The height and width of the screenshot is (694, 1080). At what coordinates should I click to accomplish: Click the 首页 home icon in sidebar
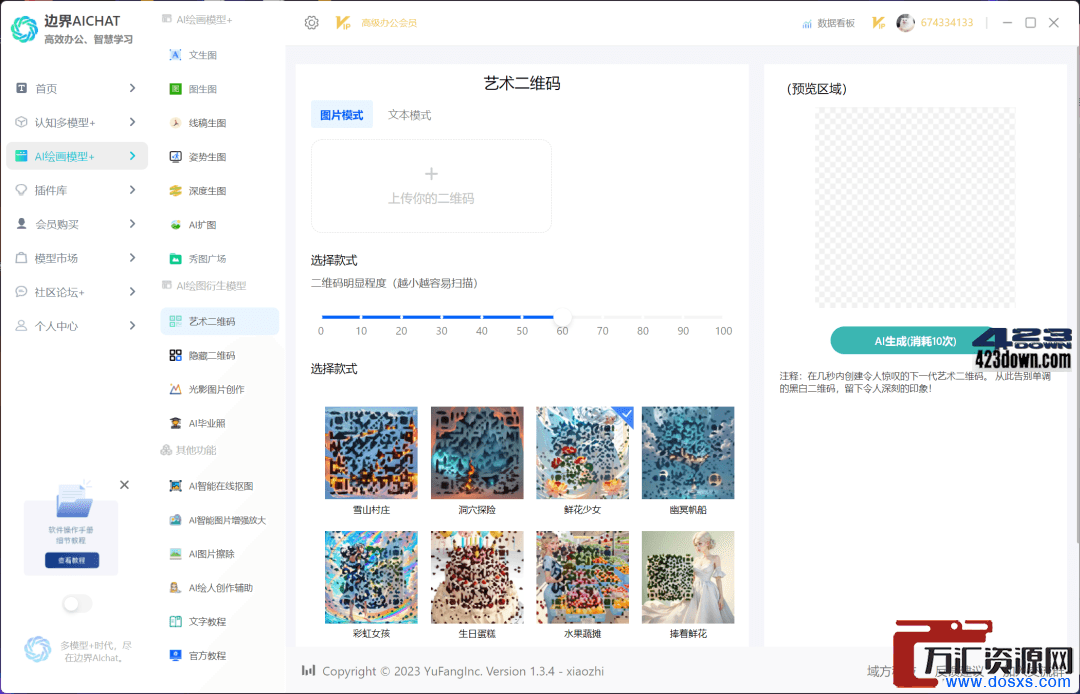[x=21, y=88]
